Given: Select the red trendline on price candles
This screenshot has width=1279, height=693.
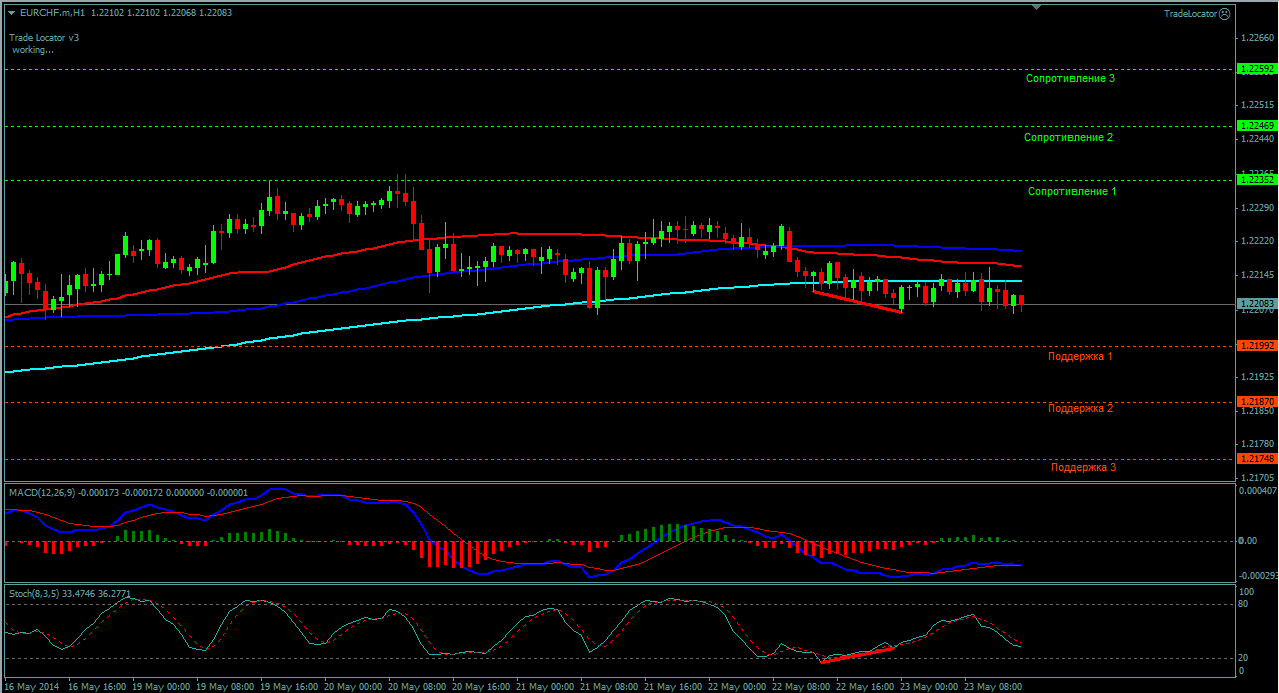Looking at the screenshot, I should click(858, 302).
